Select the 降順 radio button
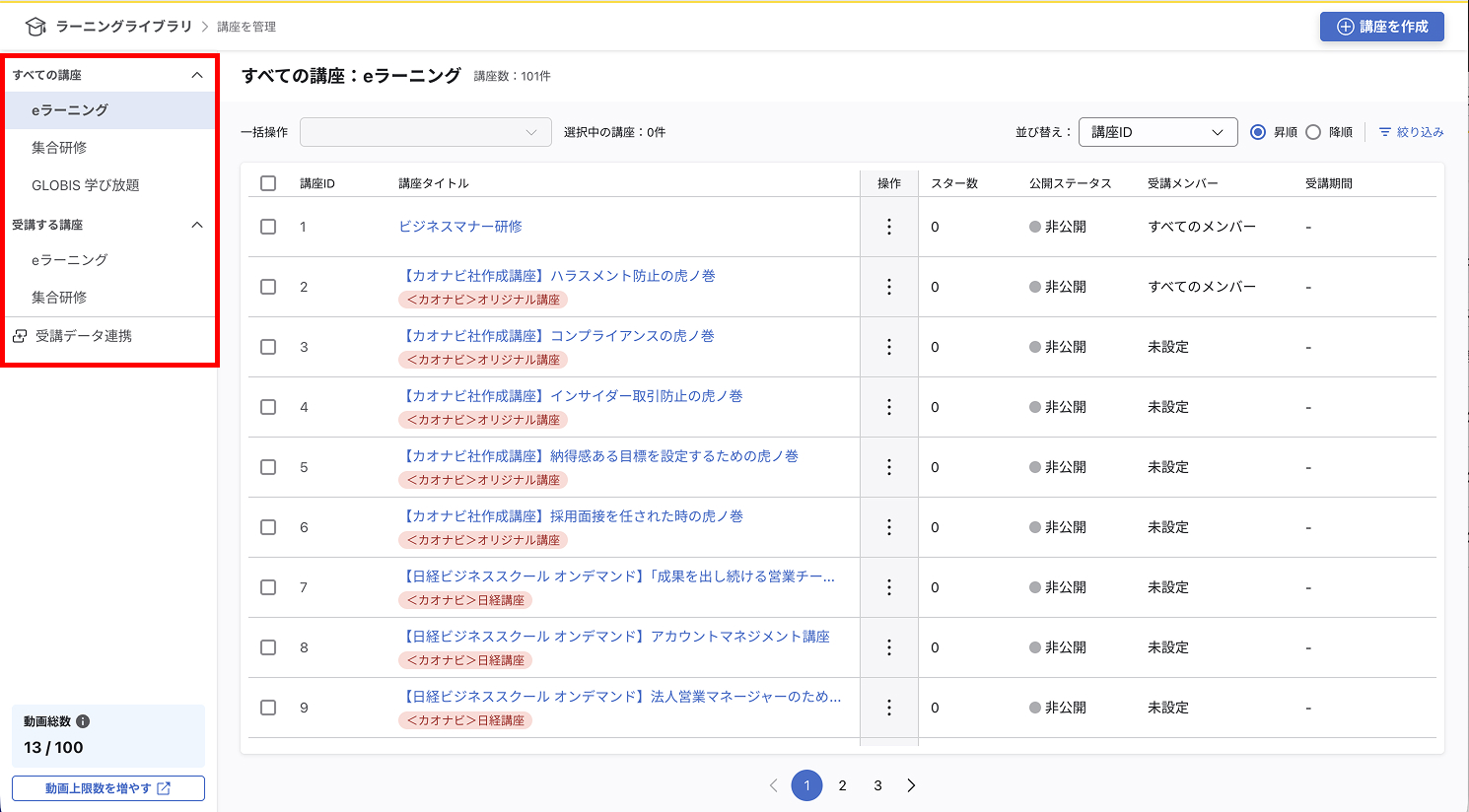Screen dimensions: 1469x812 (1313, 132)
